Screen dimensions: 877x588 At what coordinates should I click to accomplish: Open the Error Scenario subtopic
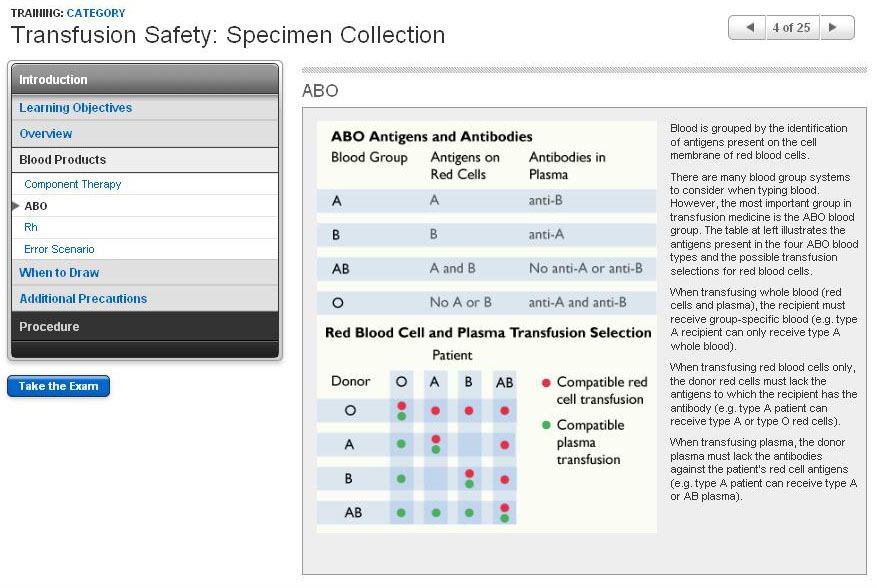coord(60,250)
